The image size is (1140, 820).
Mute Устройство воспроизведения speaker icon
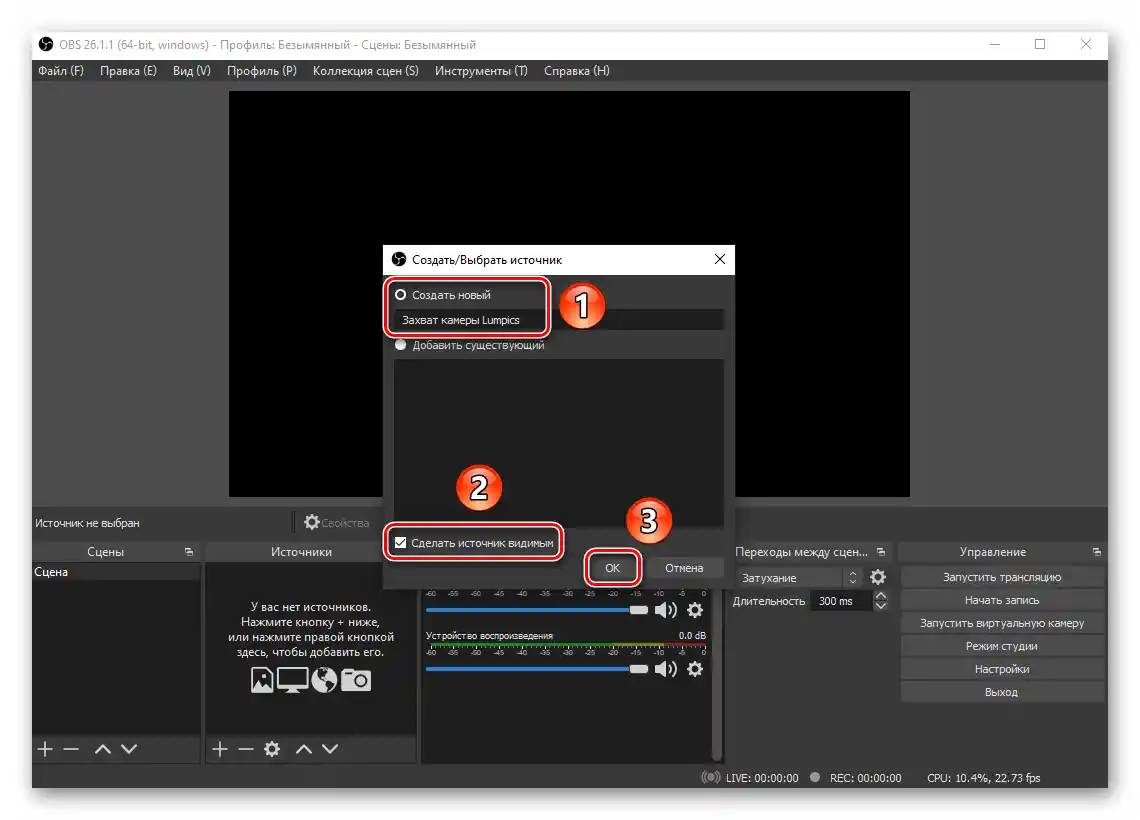665,669
